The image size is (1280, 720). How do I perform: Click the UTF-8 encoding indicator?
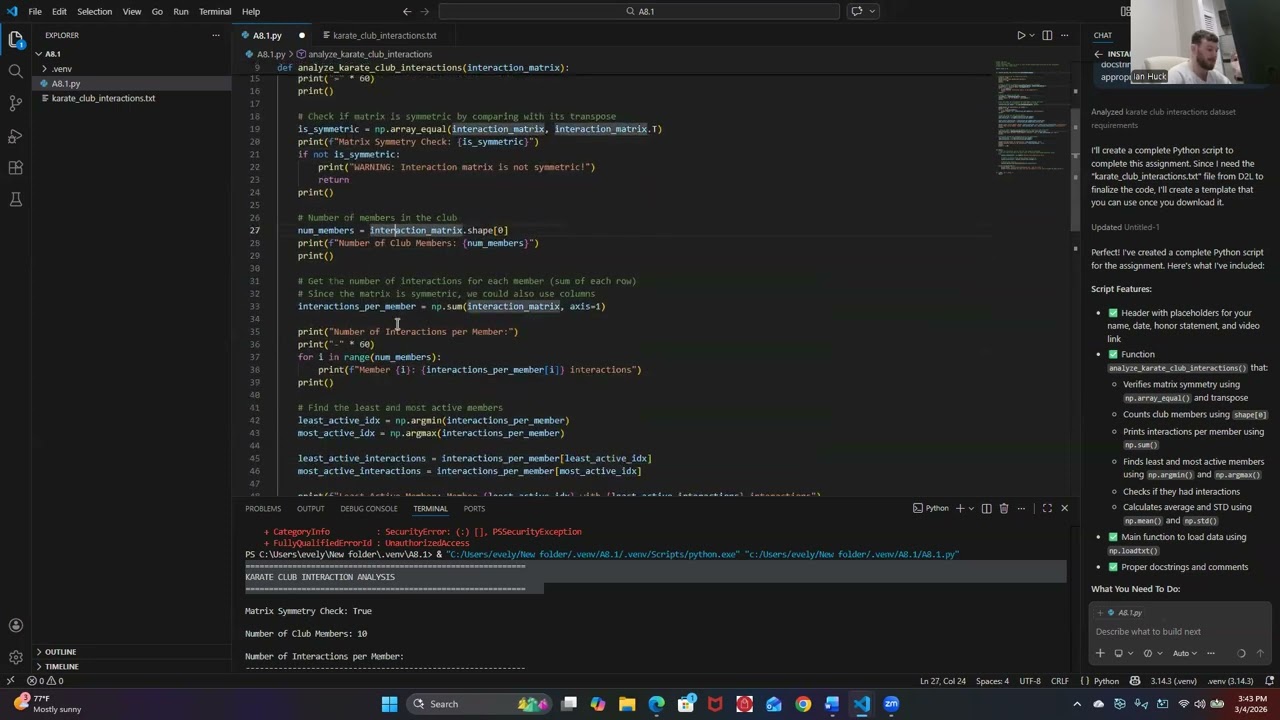click(1029, 681)
